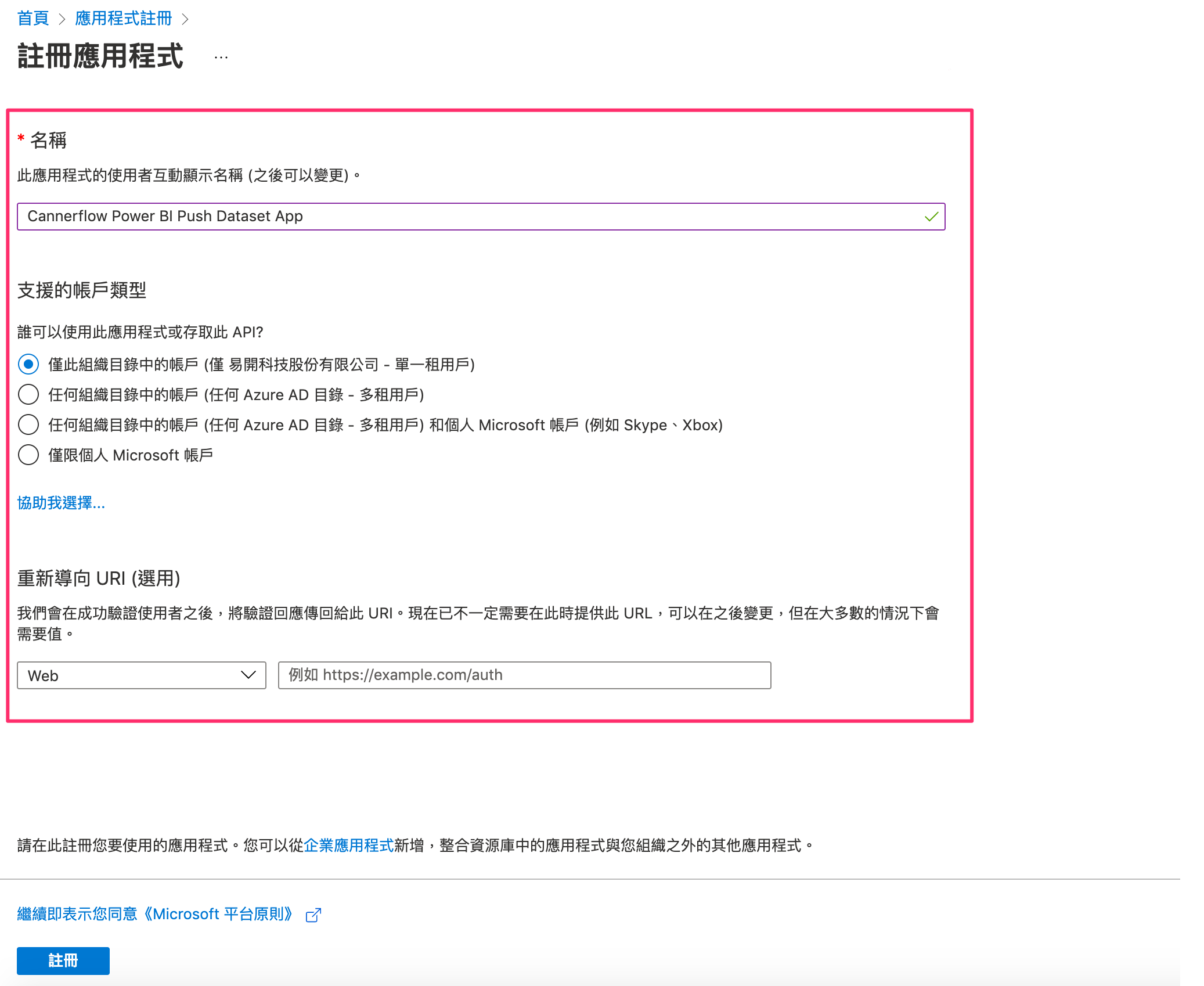
Task: Open 應用程式註冊 breadcrumb link
Action: tap(124, 19)
